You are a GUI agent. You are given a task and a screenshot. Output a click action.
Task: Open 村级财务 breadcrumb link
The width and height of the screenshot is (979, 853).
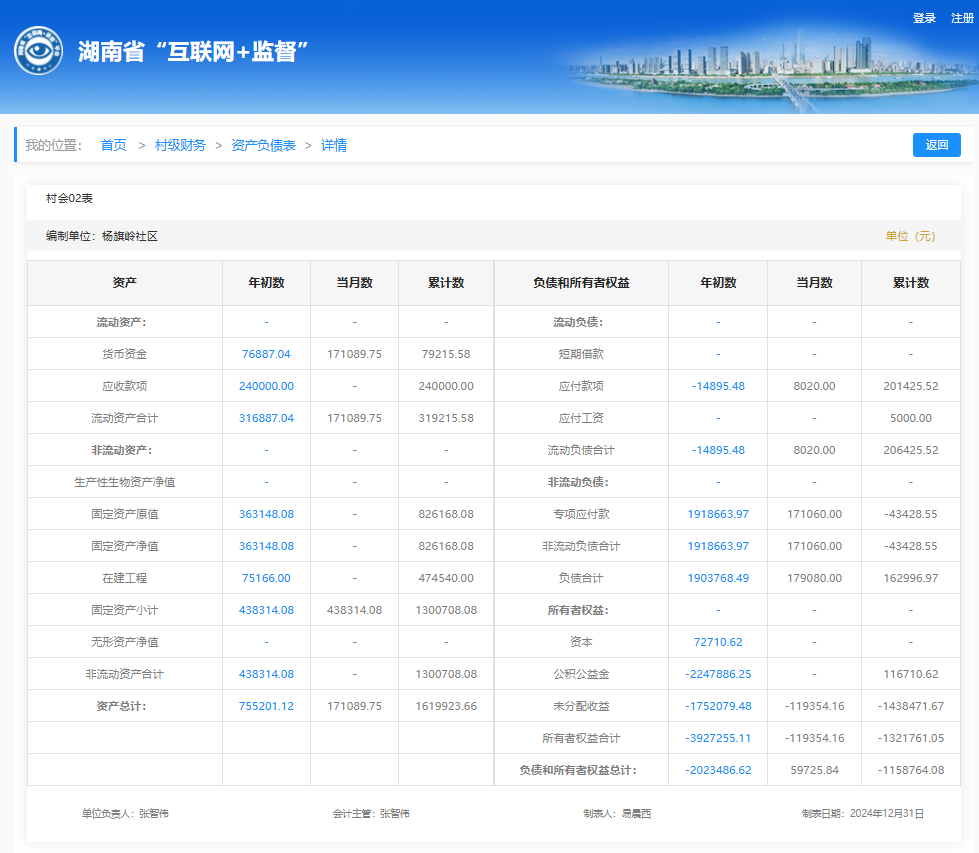180,145
